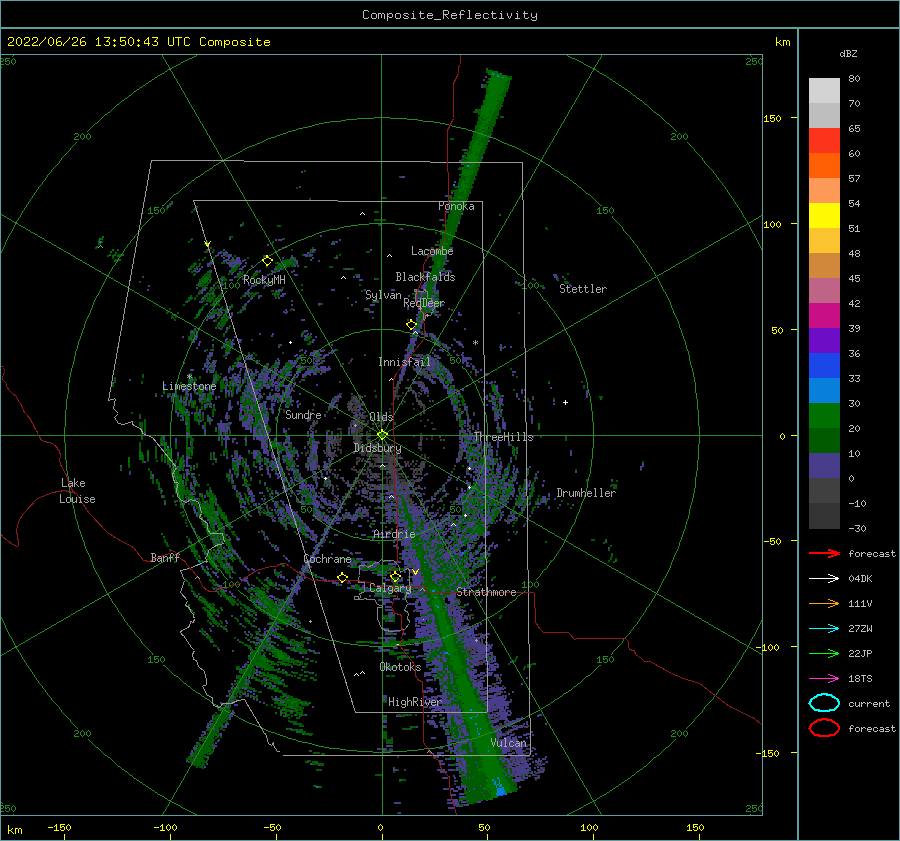Image resolution: width=900 pixels, height=841 pixels.
Task: Click the Didsbury label
Action: coord(377,448)
